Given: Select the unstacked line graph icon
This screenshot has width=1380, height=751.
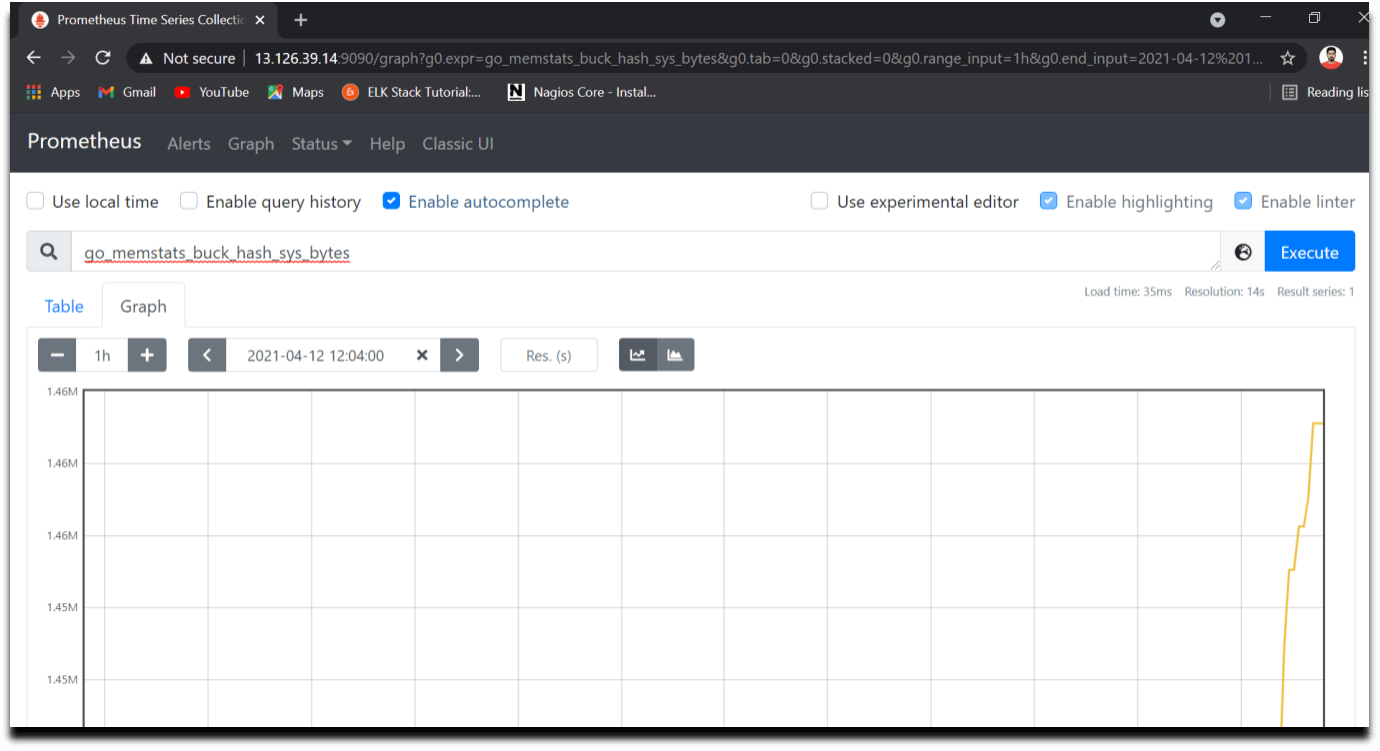Looking at the screenshot, I should 638,354.
